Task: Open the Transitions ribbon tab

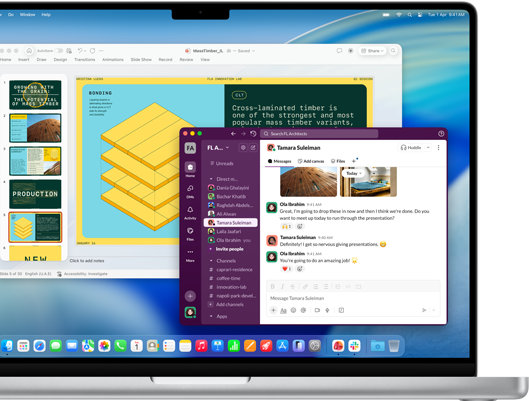Action: 85,60
